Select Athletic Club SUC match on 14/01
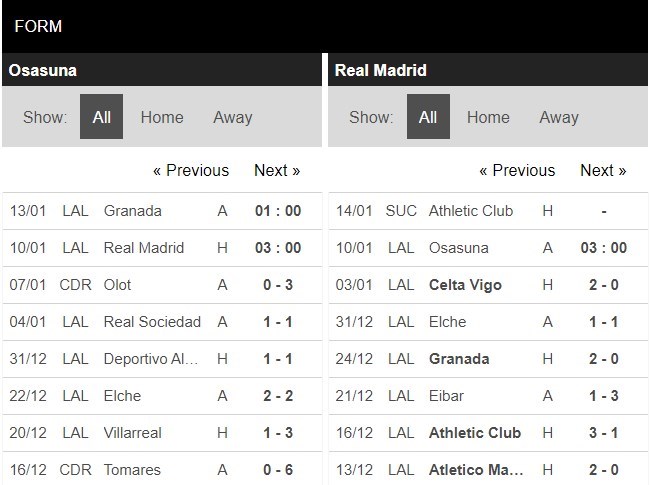The height and width of the screenshot is (485, 650). coord(488,211)
